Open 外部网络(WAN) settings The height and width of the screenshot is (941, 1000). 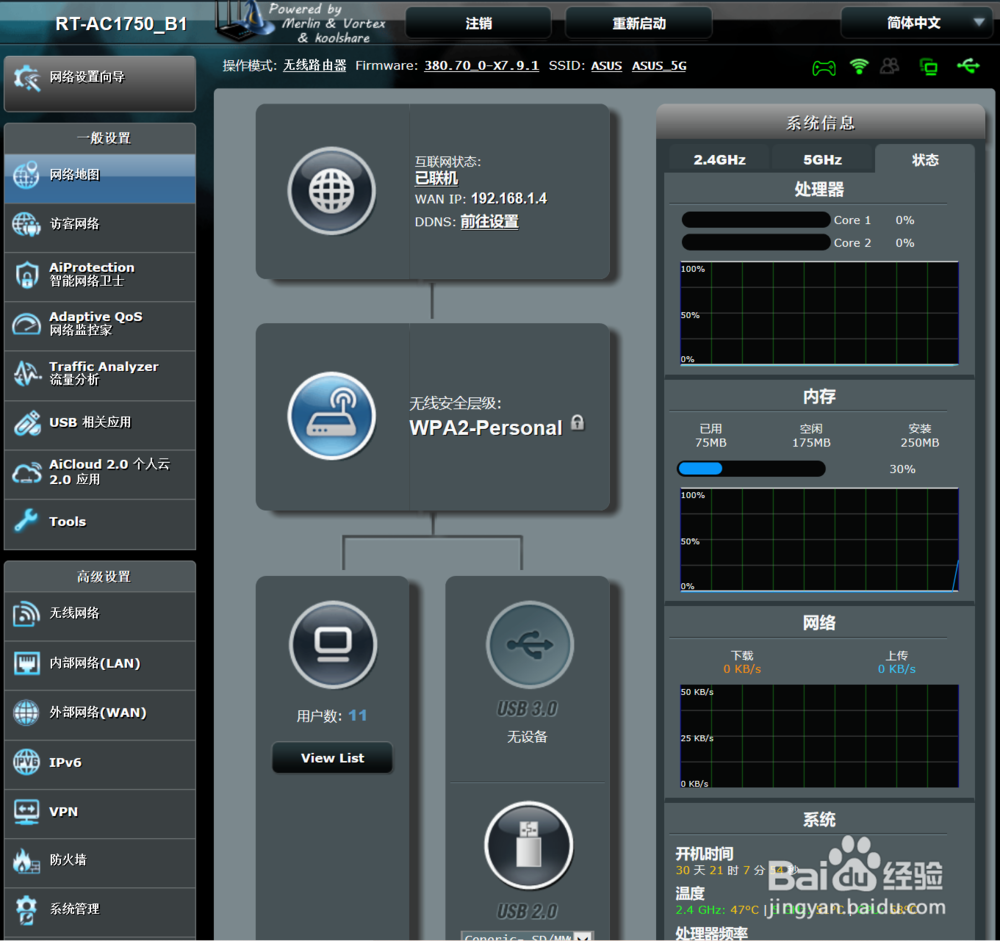click(99, 715)
